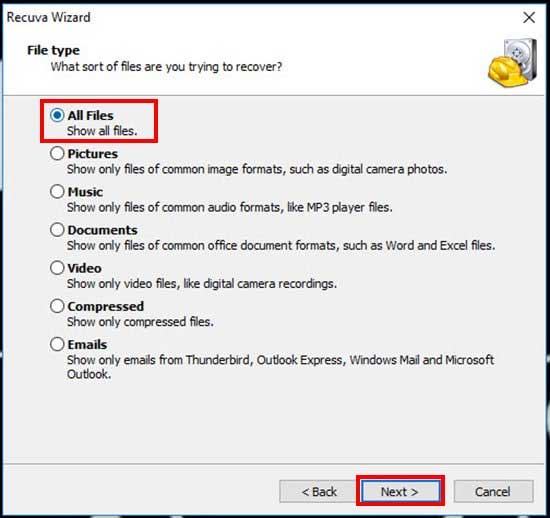Click the 'File type' heading
Image resolution: width=550 pixels, height=518 pixels.
(x=53, y=51)
